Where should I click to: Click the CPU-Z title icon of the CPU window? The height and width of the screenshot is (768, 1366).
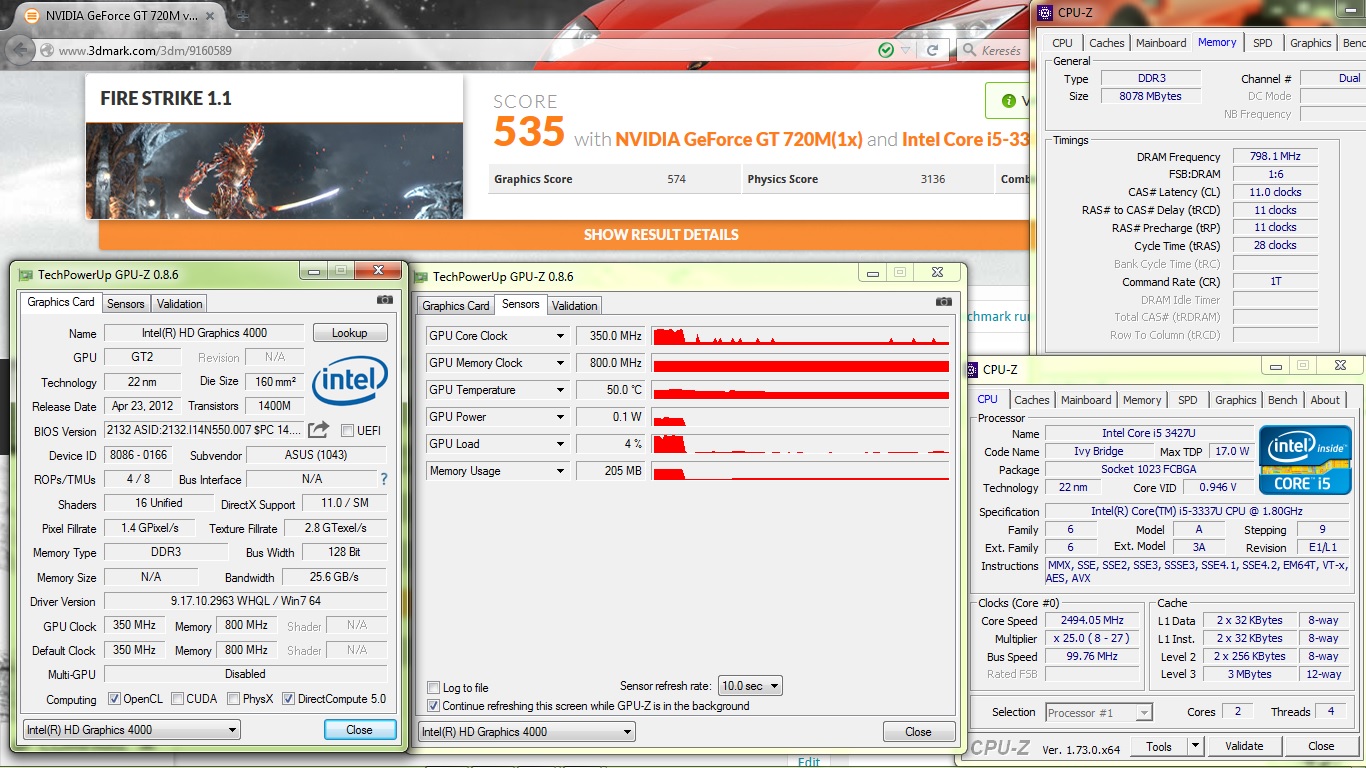coord(972,369)
